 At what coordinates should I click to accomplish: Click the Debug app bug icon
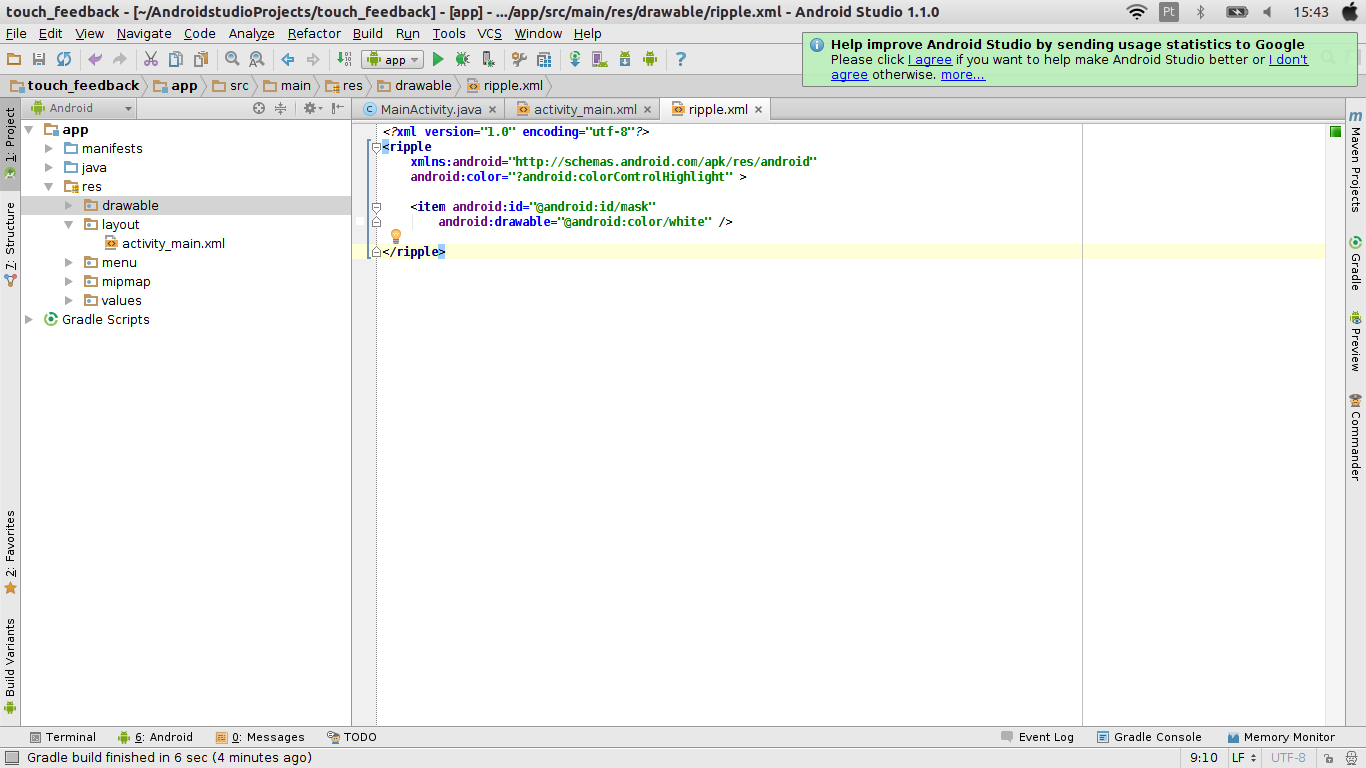[463, 60]
